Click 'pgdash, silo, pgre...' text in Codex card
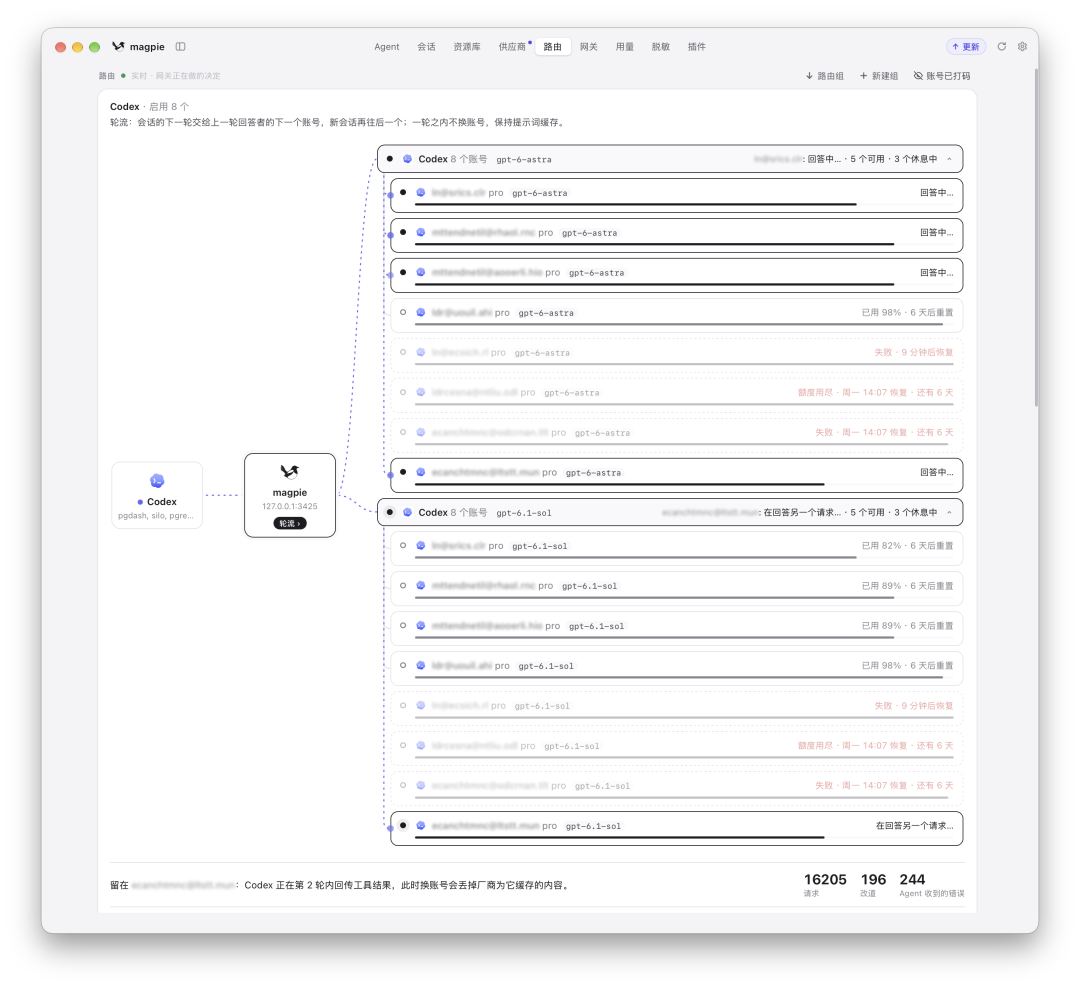The height and width of the screenshot is (988, 1080). (156, 515)
